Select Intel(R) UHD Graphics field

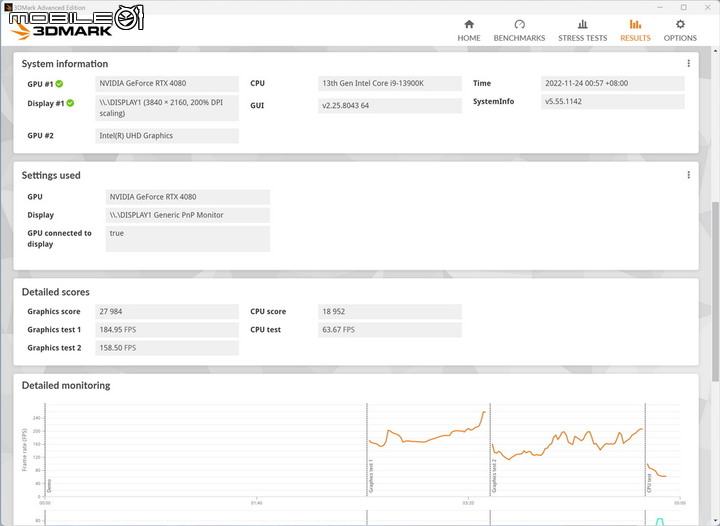pyautogui.click(x=167, y=136)
